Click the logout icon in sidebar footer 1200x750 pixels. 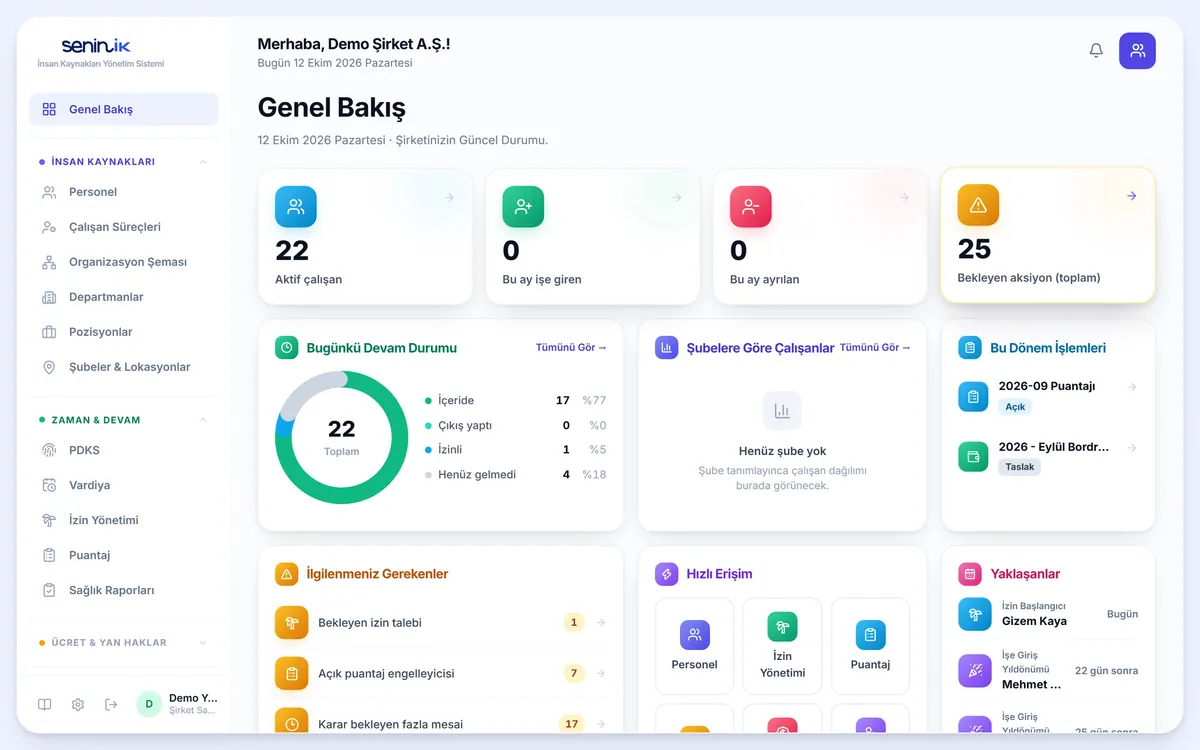pyautogui.click(x=111, y=704)
